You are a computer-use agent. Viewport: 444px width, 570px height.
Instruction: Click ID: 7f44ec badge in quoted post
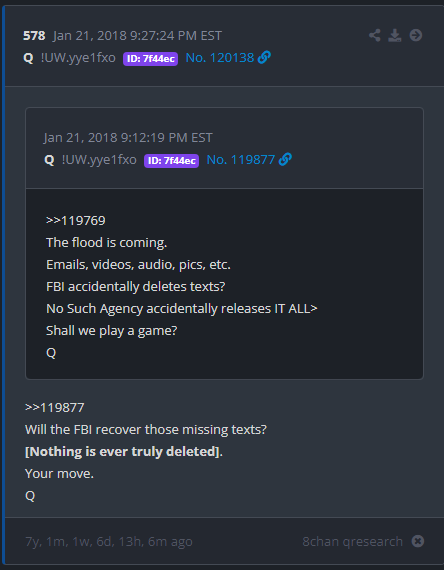pyautogui.click(x=171, y=160)
